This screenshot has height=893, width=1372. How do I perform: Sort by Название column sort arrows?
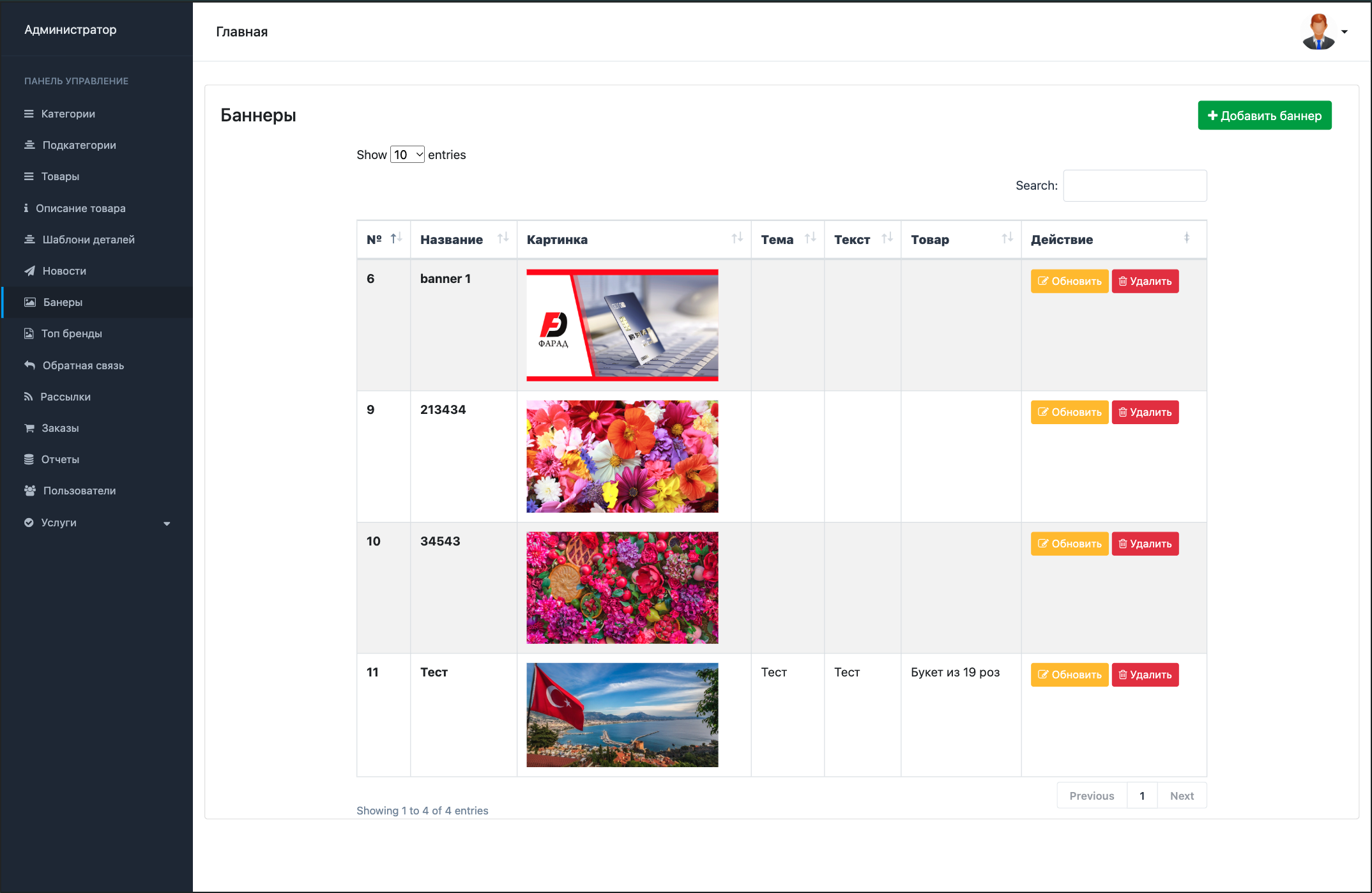(503, 238)
